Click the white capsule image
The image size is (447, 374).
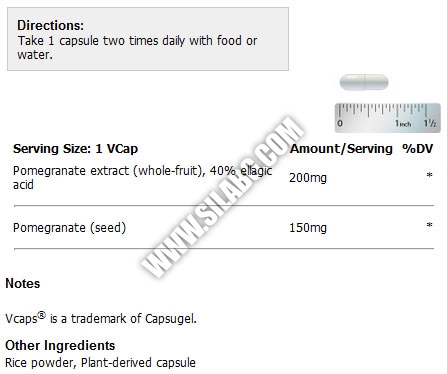pyautogui.click(x=364, y=82)
